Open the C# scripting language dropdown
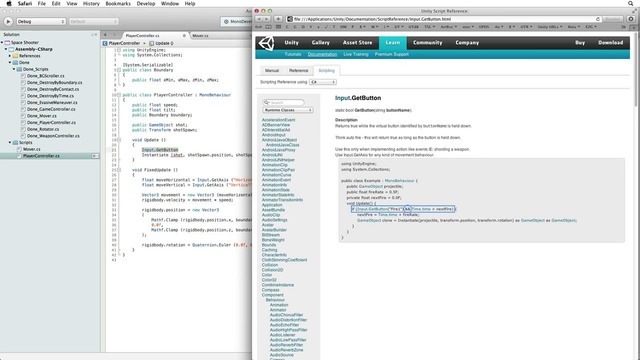Screen dimensions: 640x360 pyautogui.click(x=322, y=82)
